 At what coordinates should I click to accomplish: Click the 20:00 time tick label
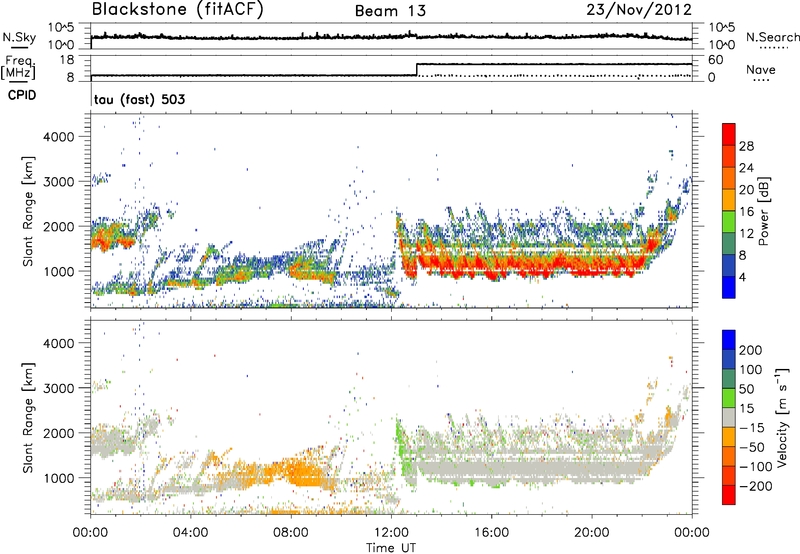click(591, 533)
